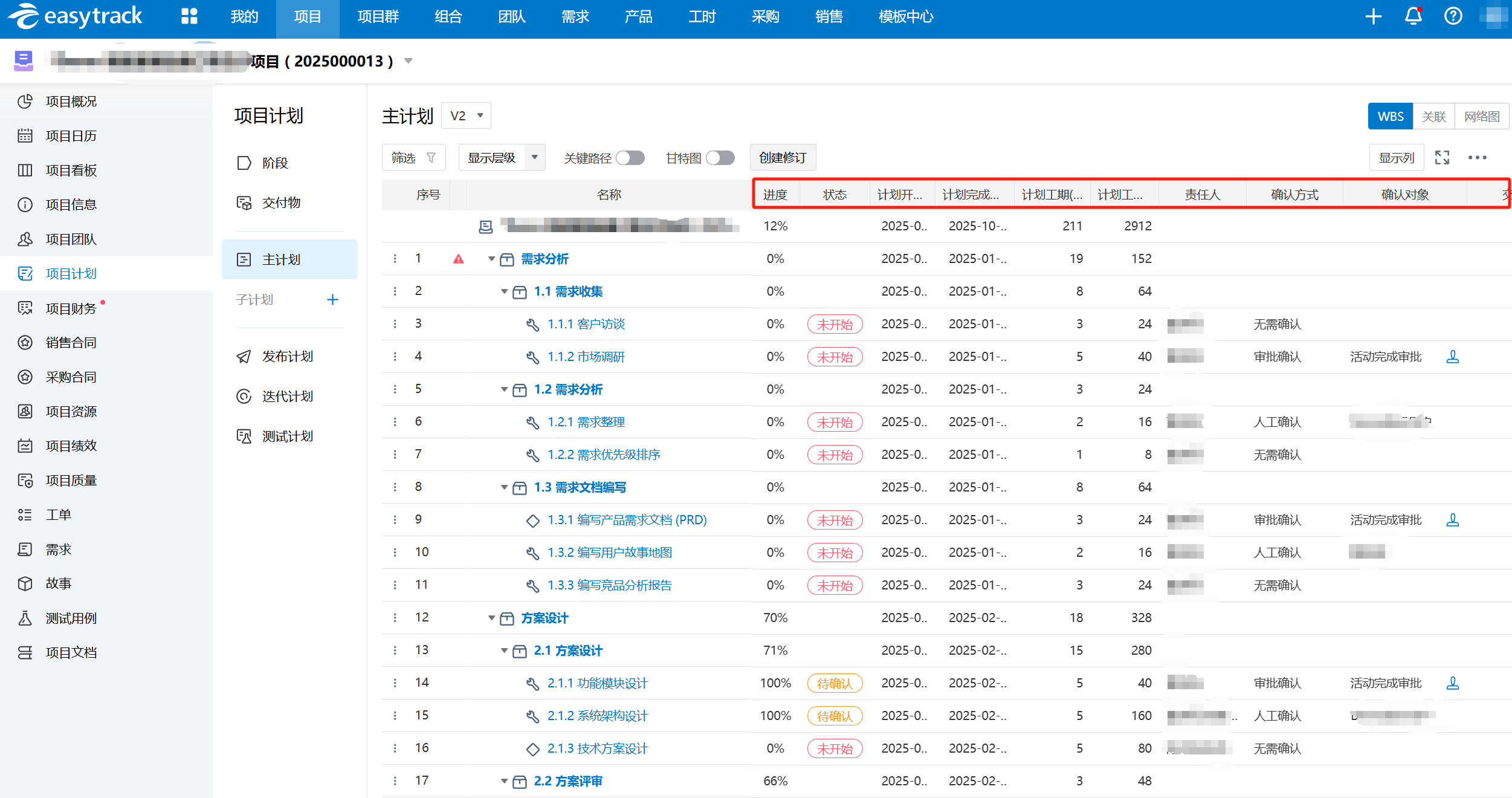Open the 显示层级 dropdown
1512x798 pixels.
502,158
